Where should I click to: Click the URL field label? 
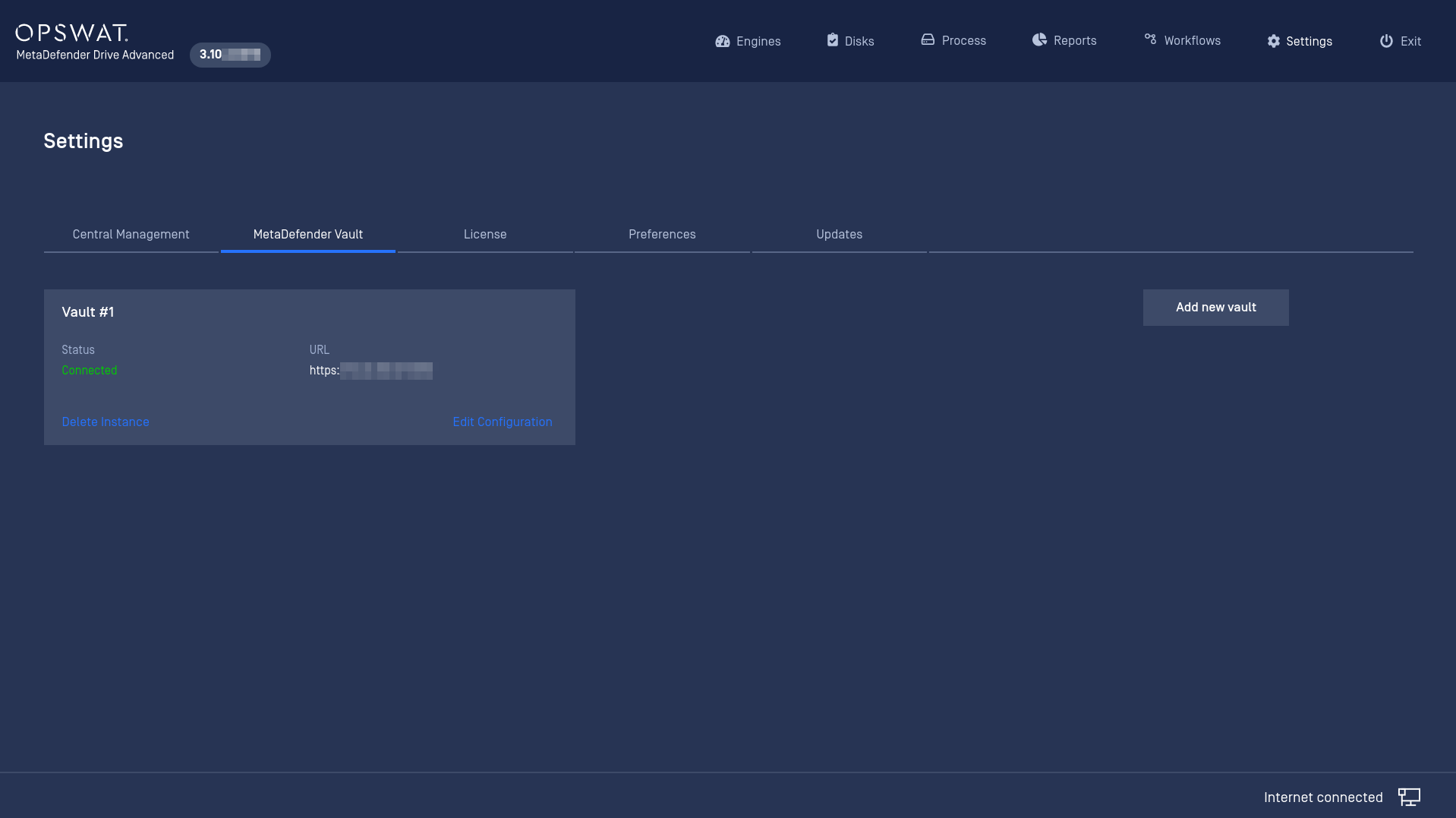[x=320, y=349]
